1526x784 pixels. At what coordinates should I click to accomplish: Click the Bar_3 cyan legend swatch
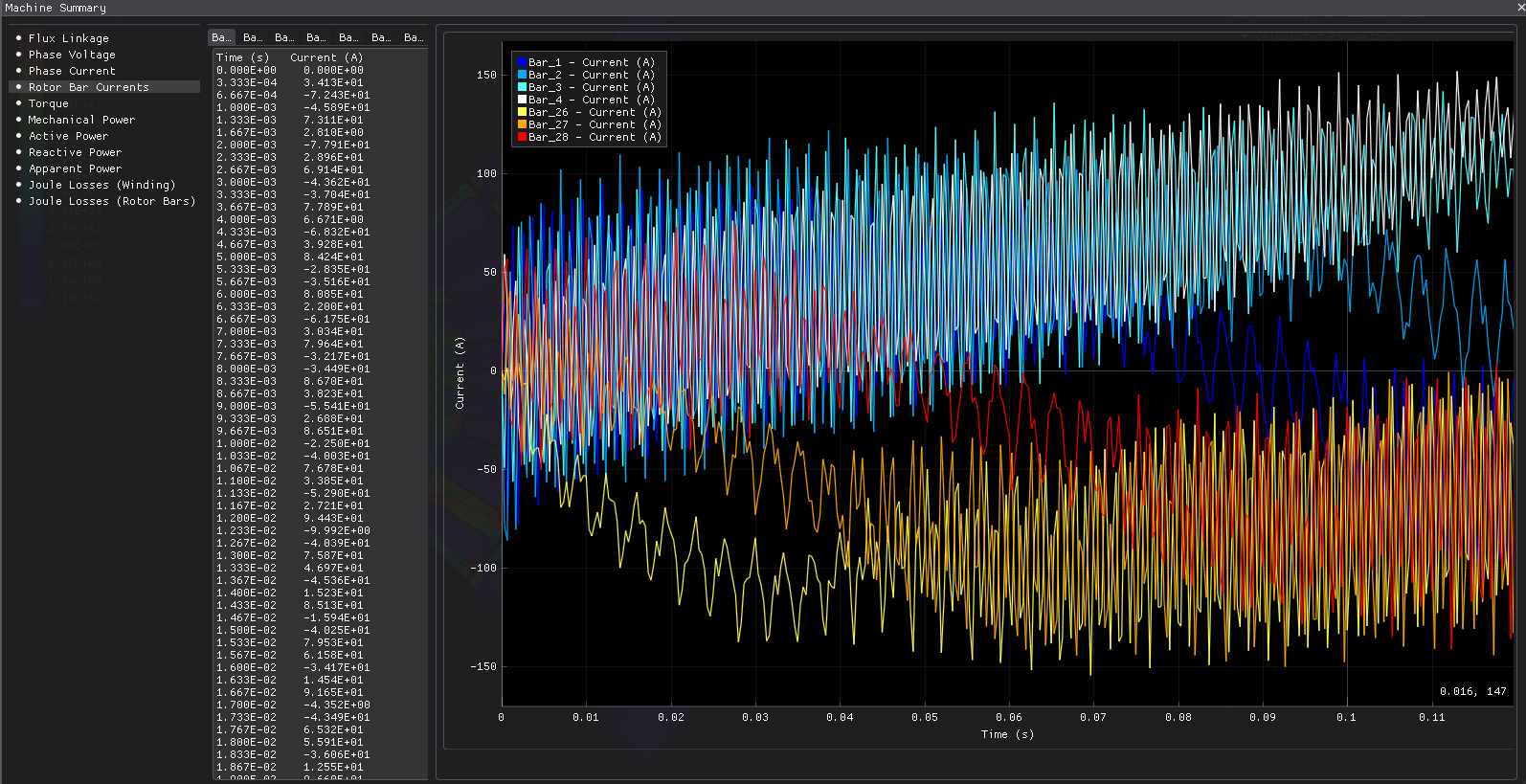[523, 87]
